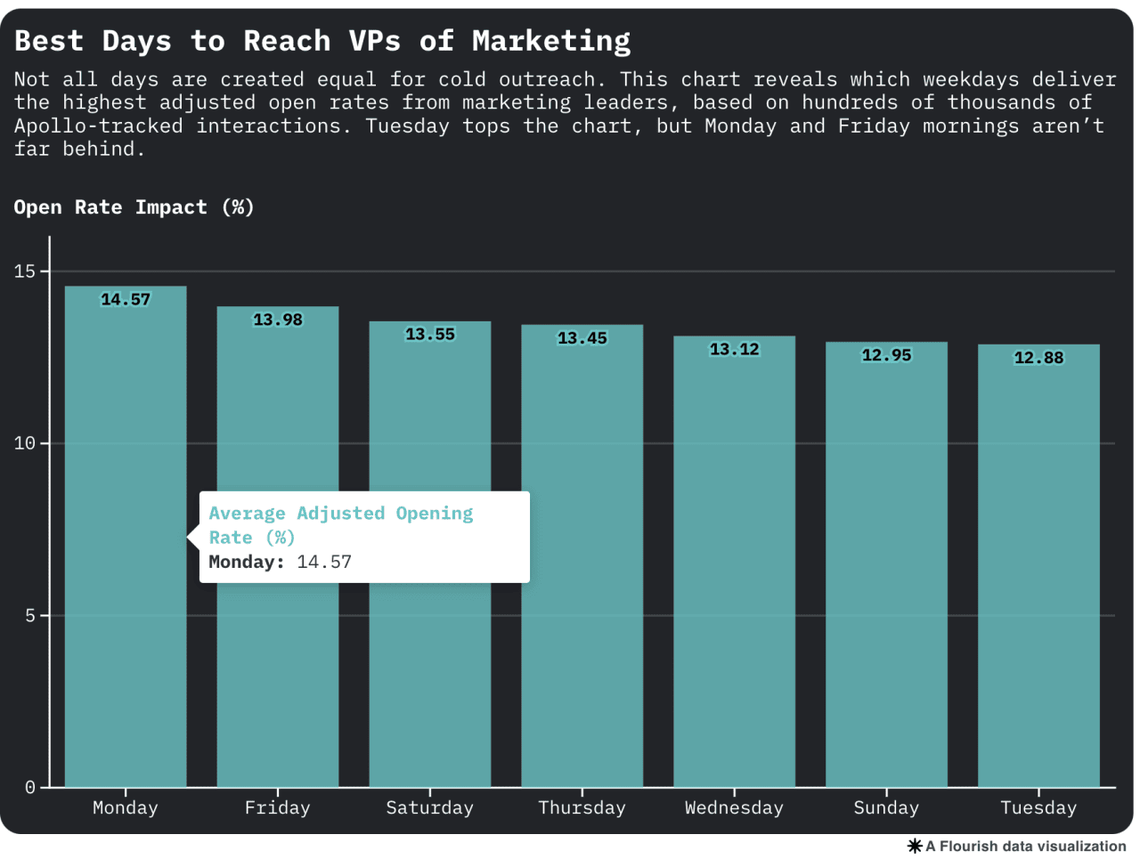Click the 'Wednesday' x-axis label
This screenshot has width=1140, height=859.
click(x=734, y=807)
